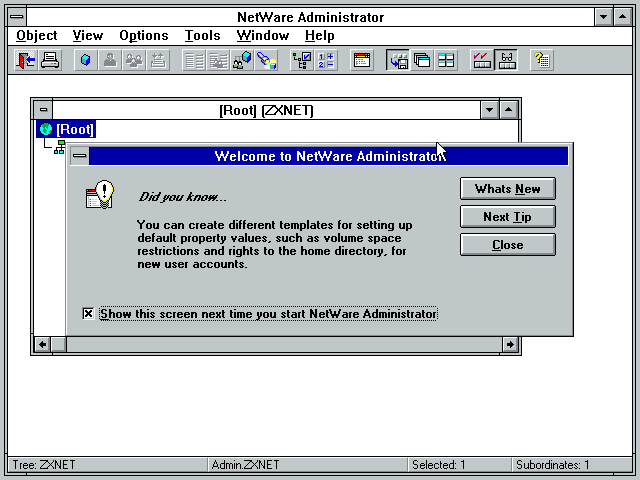Click the tree-with-checkbox Set Context icon
The width and height of the screenshot is (640, 480).
point(302,60)
